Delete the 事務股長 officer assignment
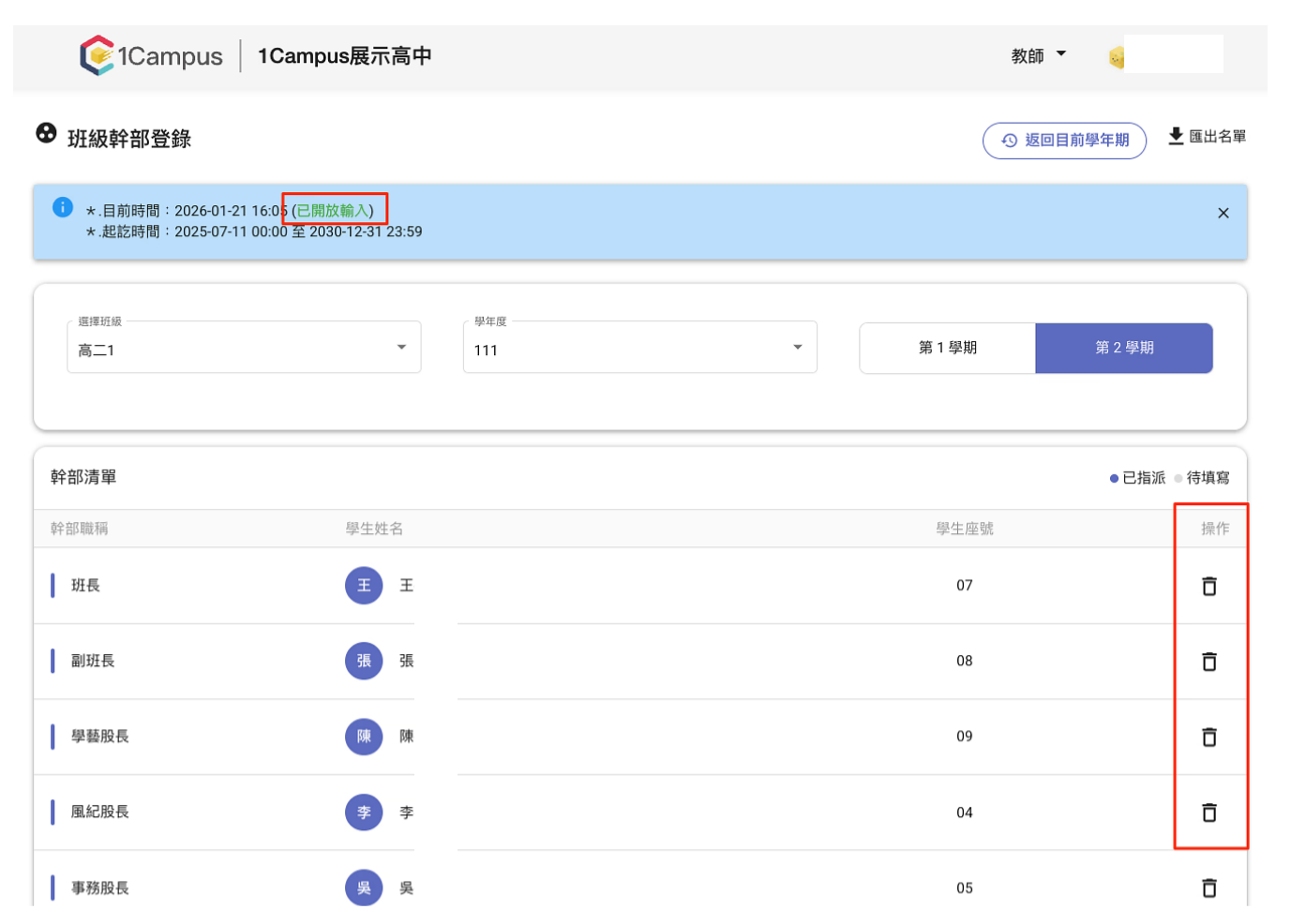The height and width of the screenshot is (924, 1291). (x=1209, y=887)
